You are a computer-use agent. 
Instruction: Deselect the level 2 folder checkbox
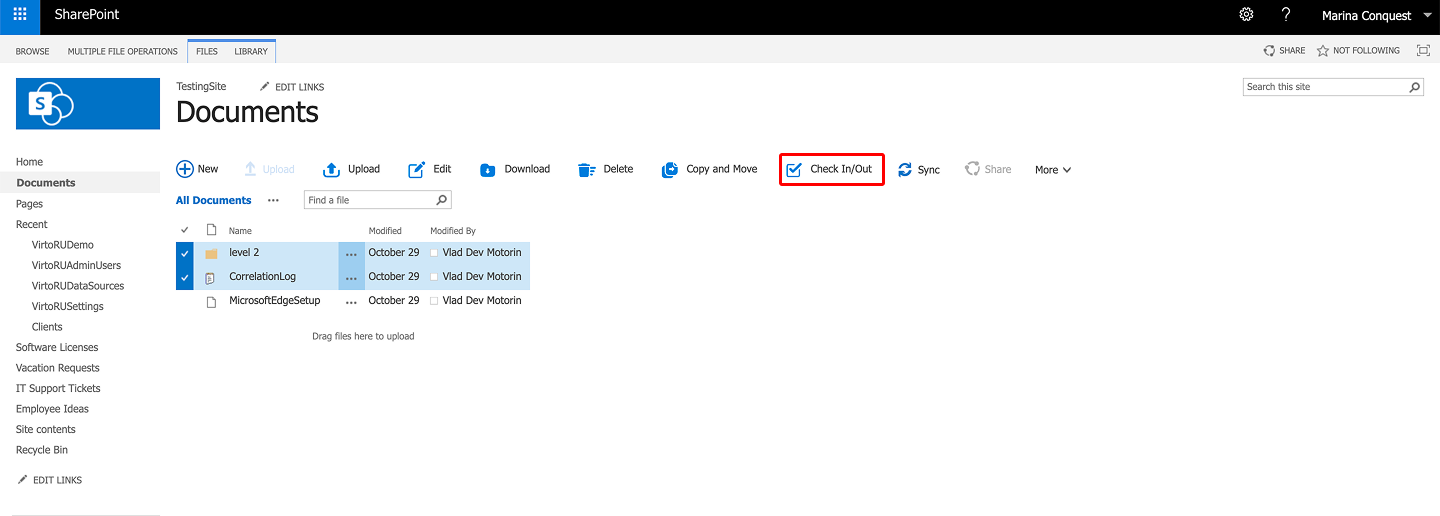[x=184, y=253]
